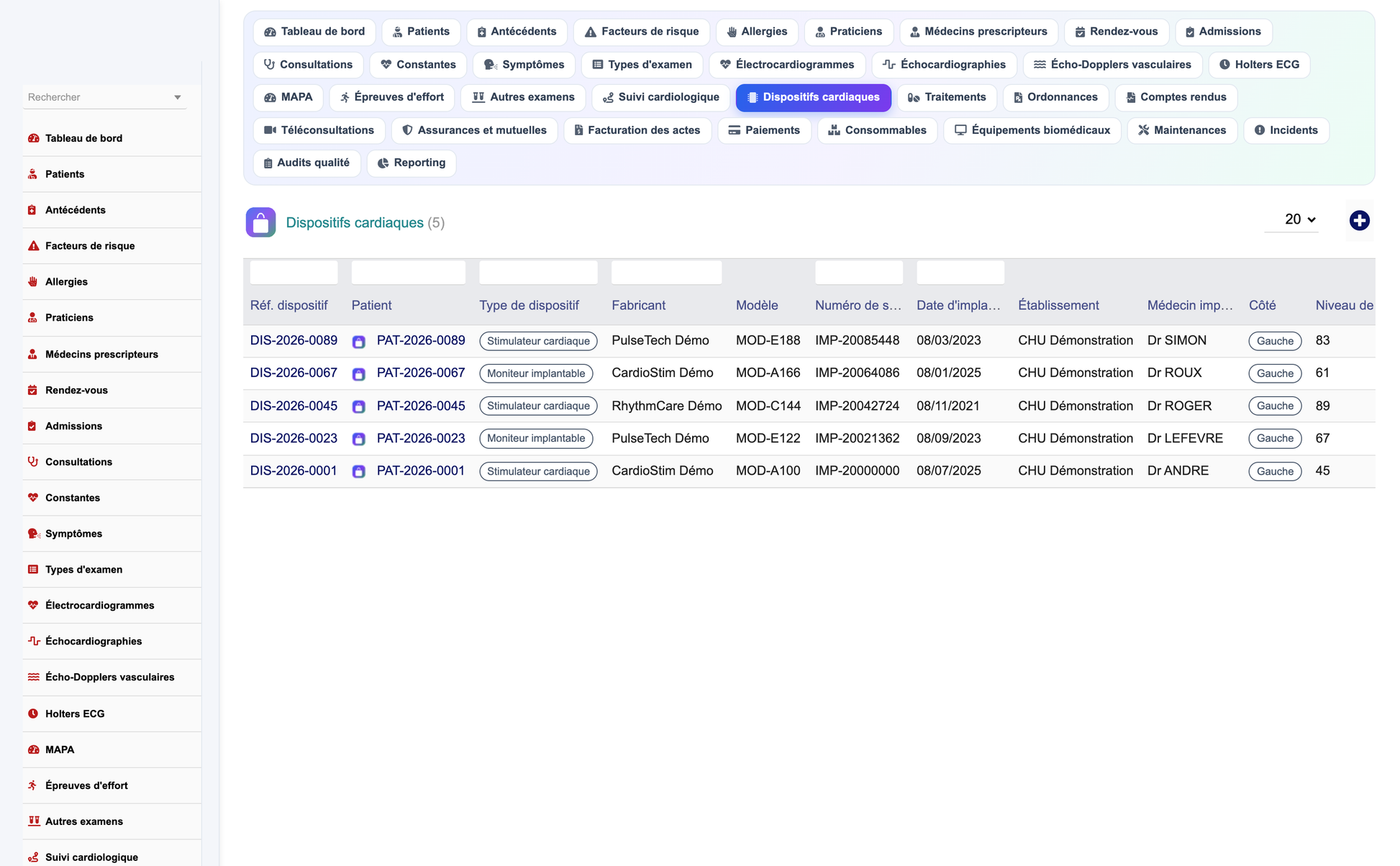The image size is (1400, 866).
Task: Open Praticiens in the sidebar
Action: [x=69, y=318]
